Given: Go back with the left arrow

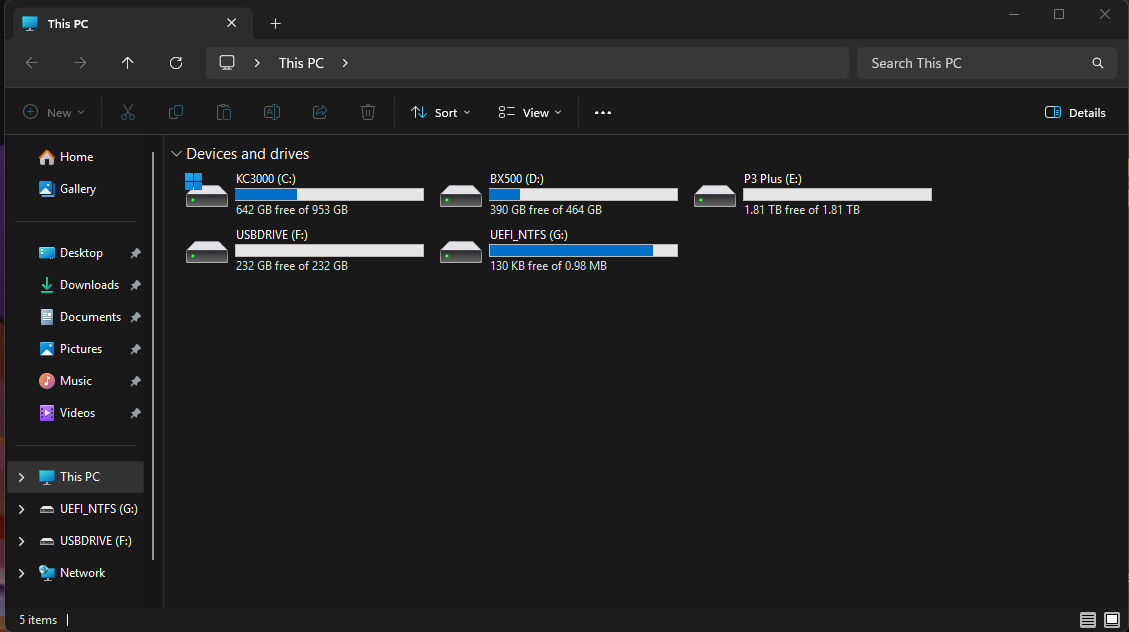Looking at the screenshot, I should (x=32, y=63).
